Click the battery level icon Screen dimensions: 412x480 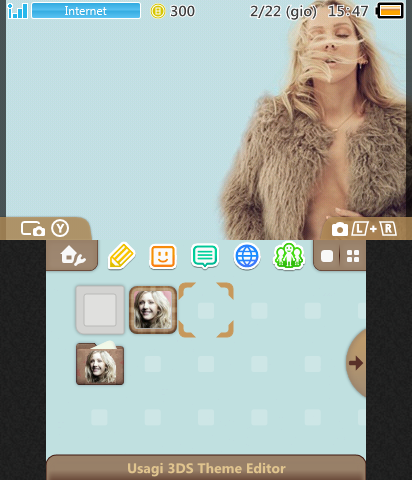click(390, 11)
